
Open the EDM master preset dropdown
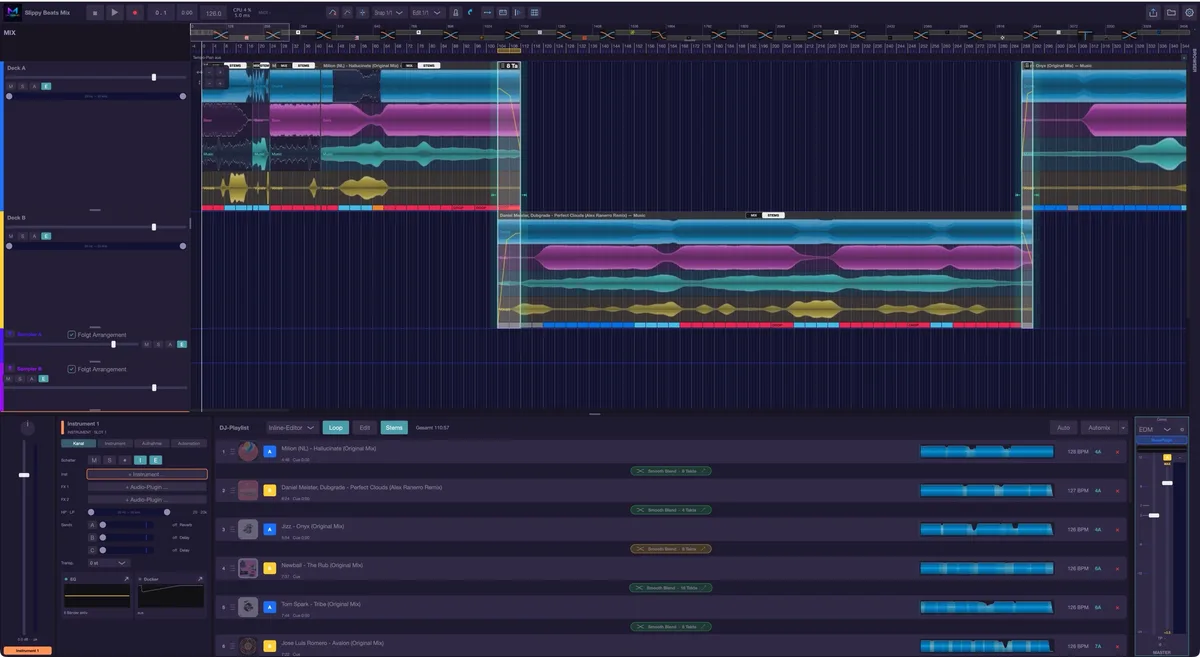[1155, 429]
